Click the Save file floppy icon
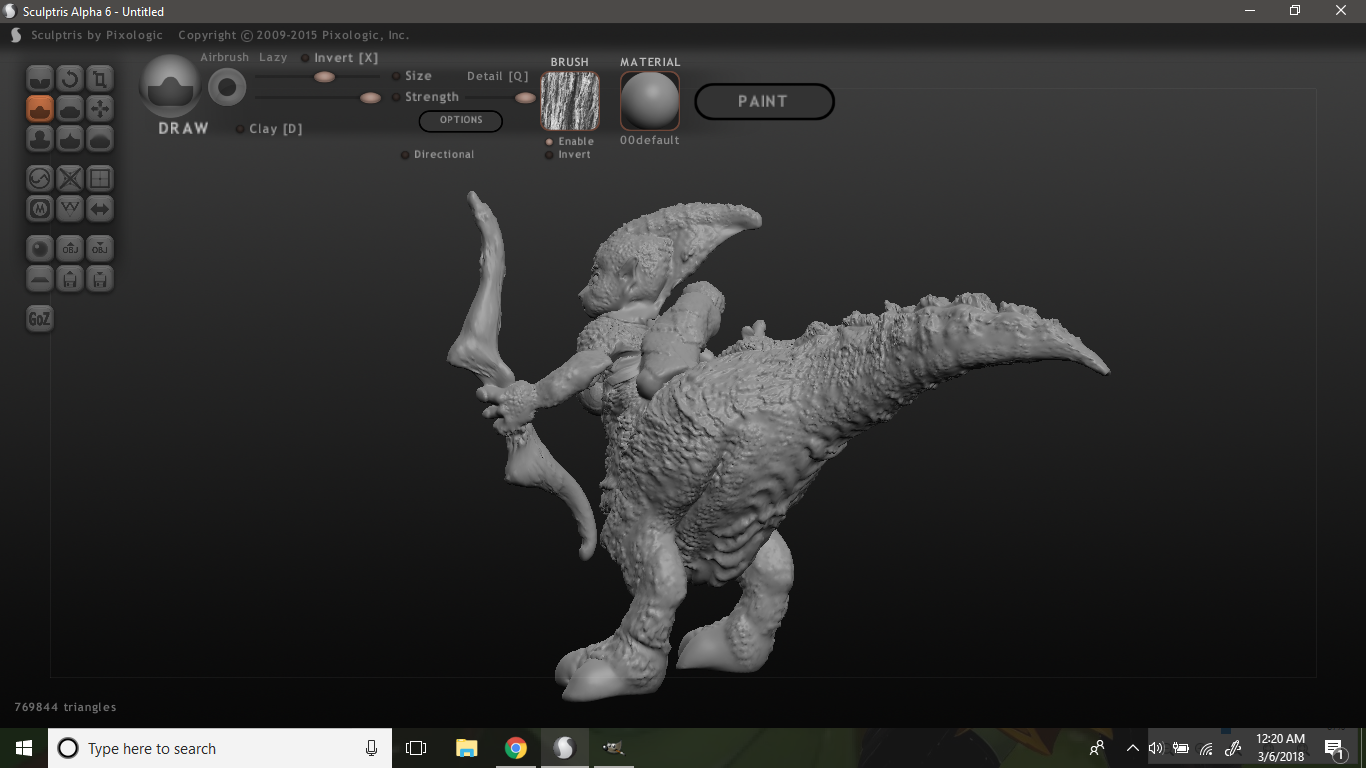 [x=100, y=278]
